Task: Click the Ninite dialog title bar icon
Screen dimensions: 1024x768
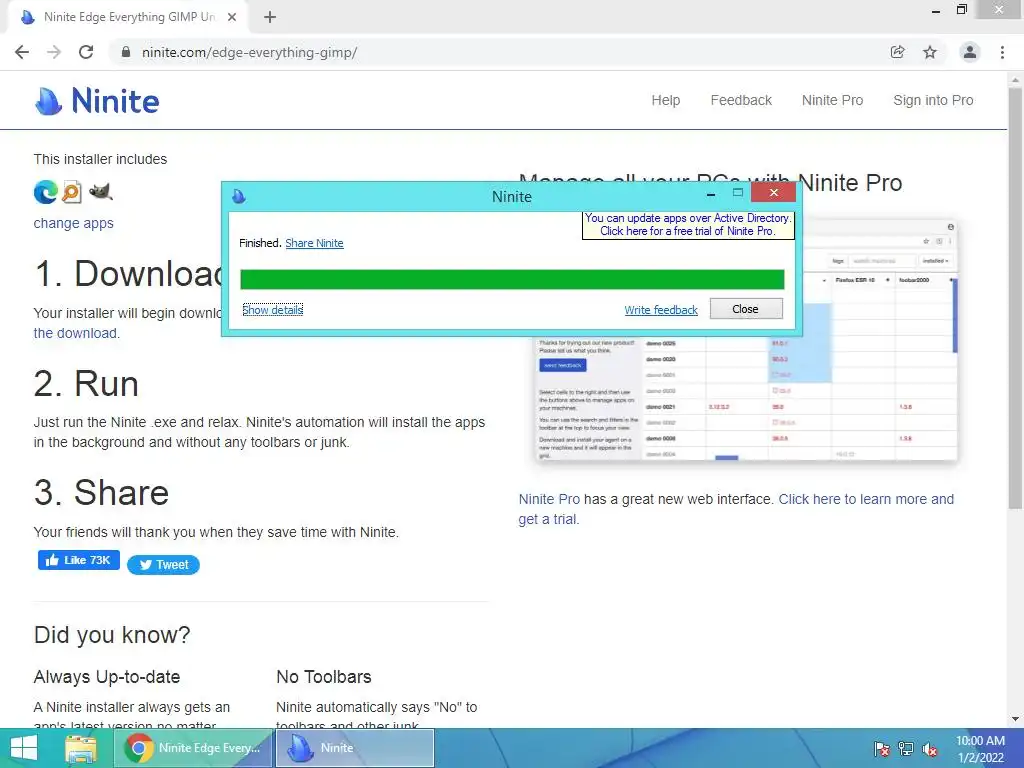Action: pos(239,196)
